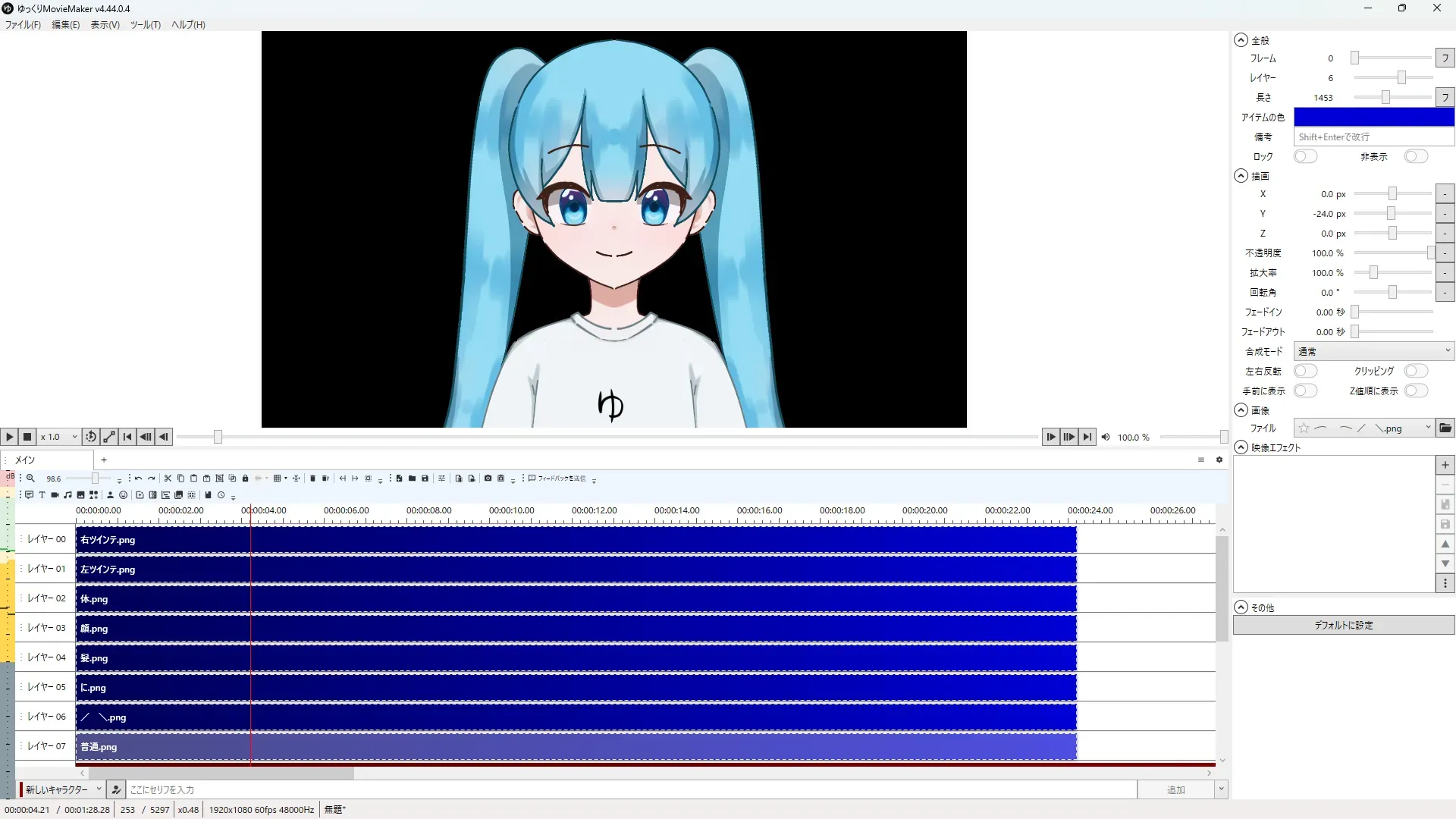Click the lock item icon in toolbar
This screenshot has width=1456, height=819.
click(245, 479)
